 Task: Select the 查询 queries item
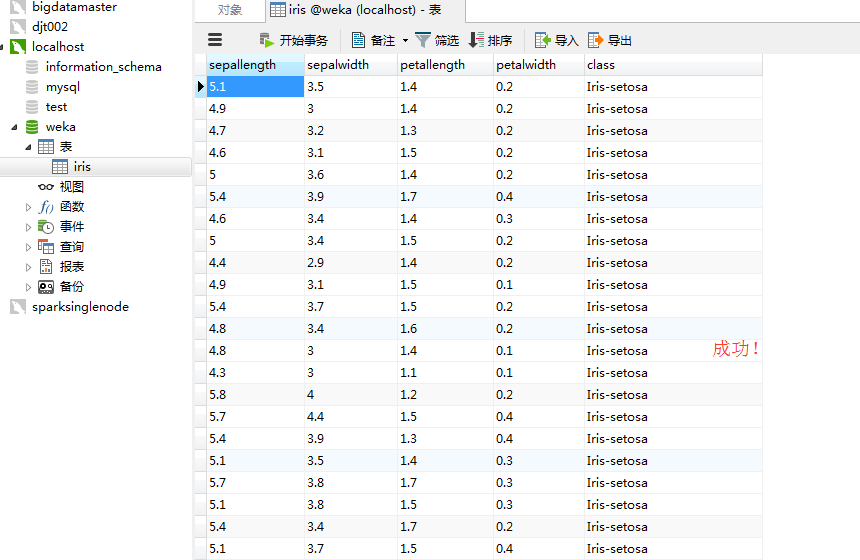[72, 247]
